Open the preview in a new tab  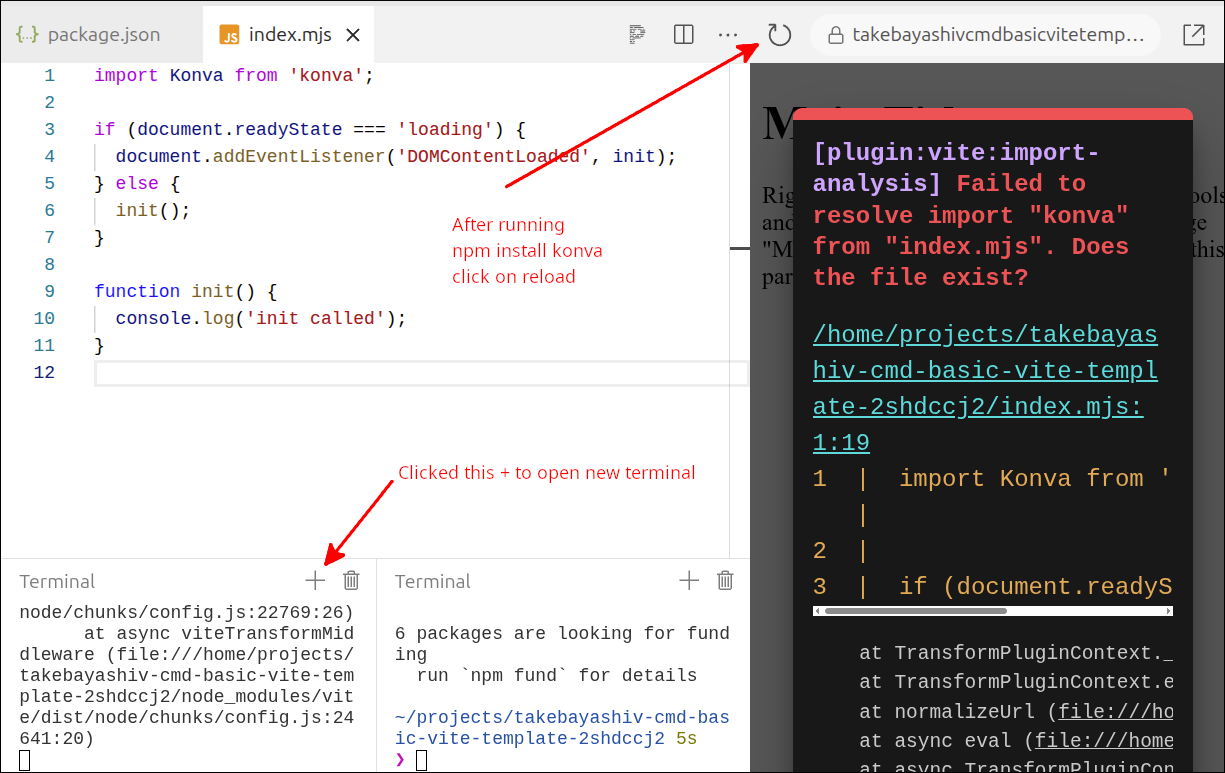pos(1193,35)
